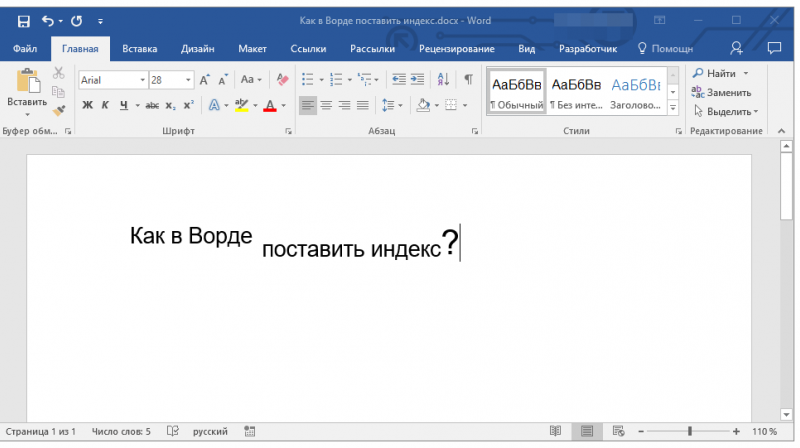Undo the last action
Image resolution: width=800 pixels, height=448 pixels.
tap(47, 21)
